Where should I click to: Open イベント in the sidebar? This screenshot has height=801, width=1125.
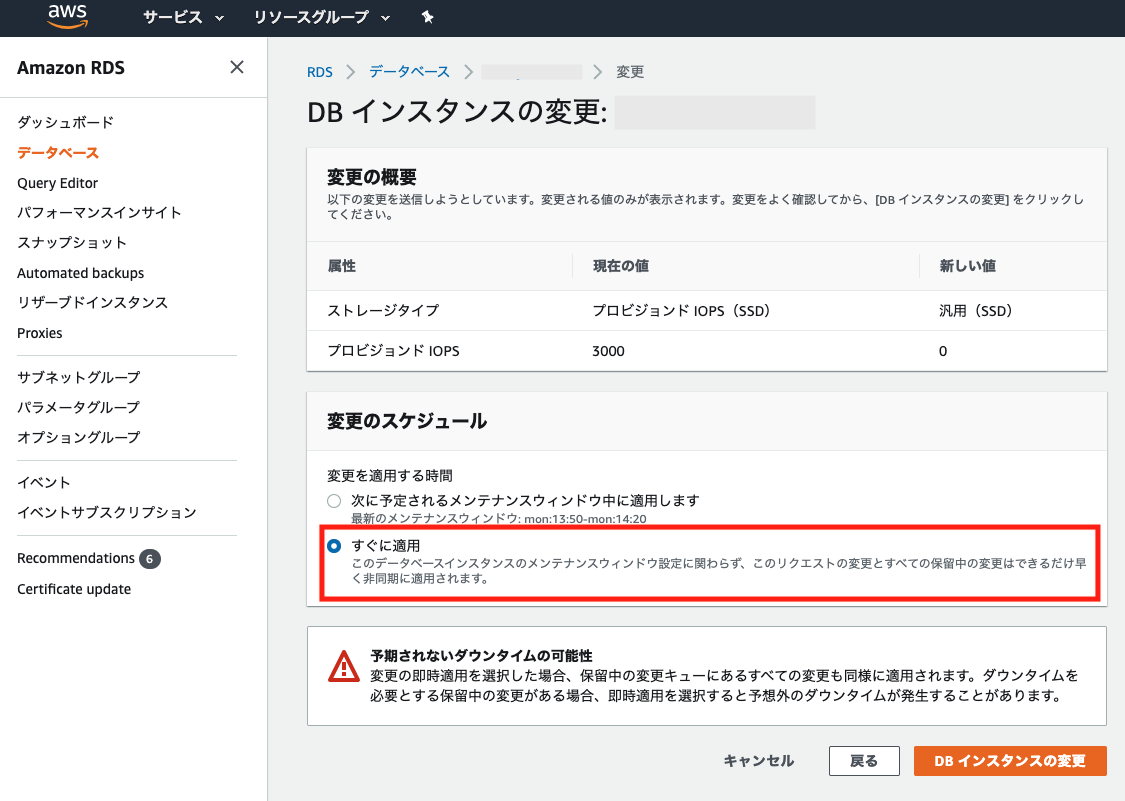[44, 482]
